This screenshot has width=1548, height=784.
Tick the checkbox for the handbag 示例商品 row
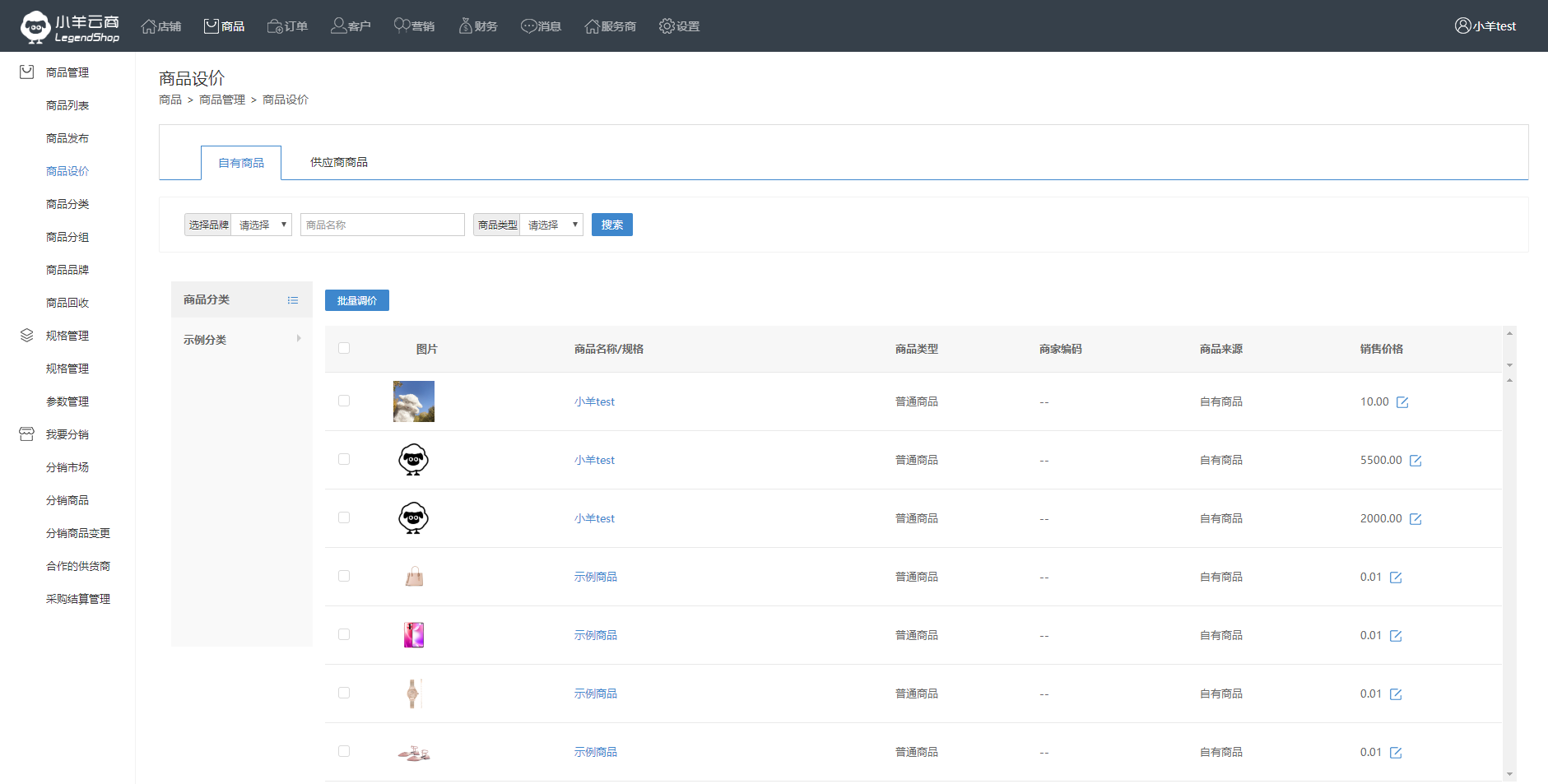click(x=344, y=576)
